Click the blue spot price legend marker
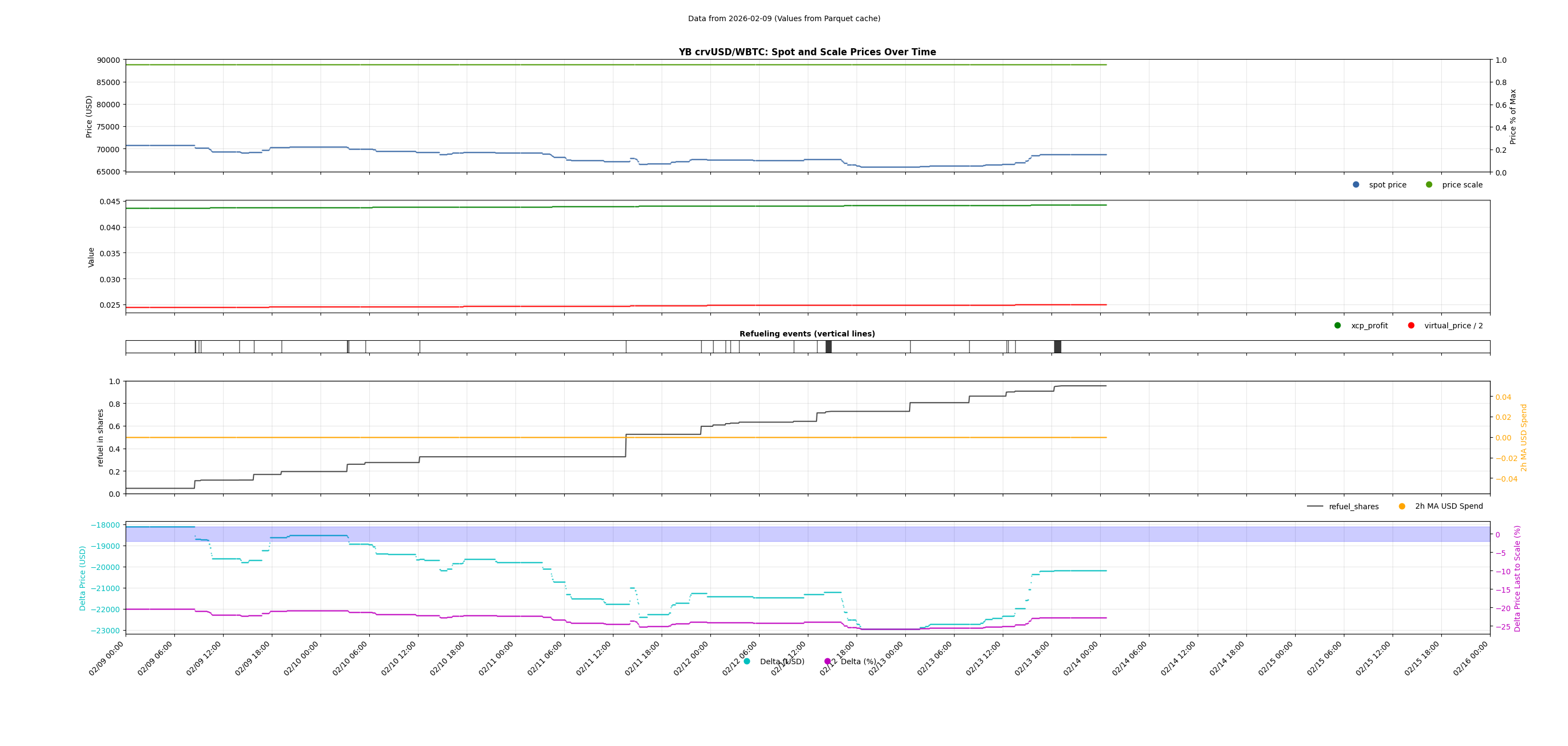 1356,185
